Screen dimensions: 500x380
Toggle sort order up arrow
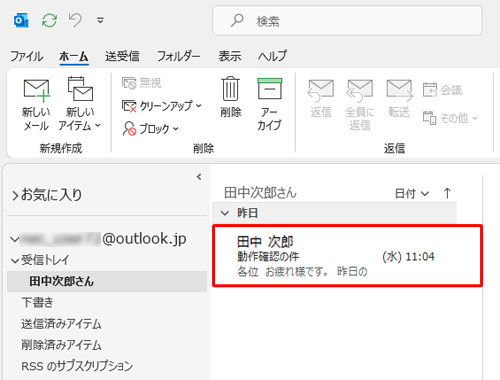(447, 193)
